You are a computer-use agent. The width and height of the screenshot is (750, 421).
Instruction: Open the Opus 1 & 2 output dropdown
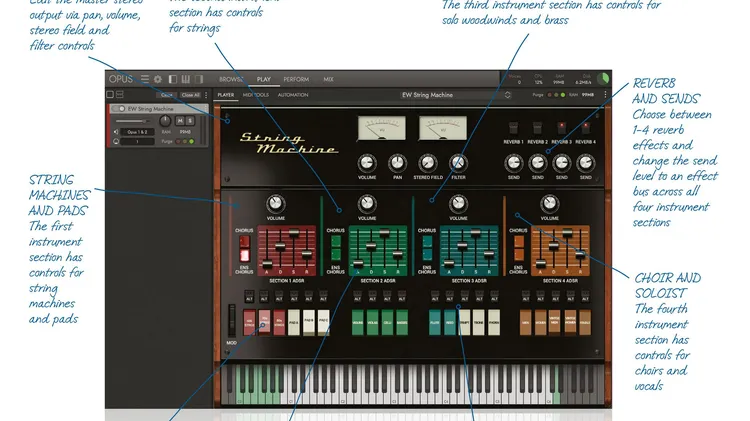coord(137,132)
